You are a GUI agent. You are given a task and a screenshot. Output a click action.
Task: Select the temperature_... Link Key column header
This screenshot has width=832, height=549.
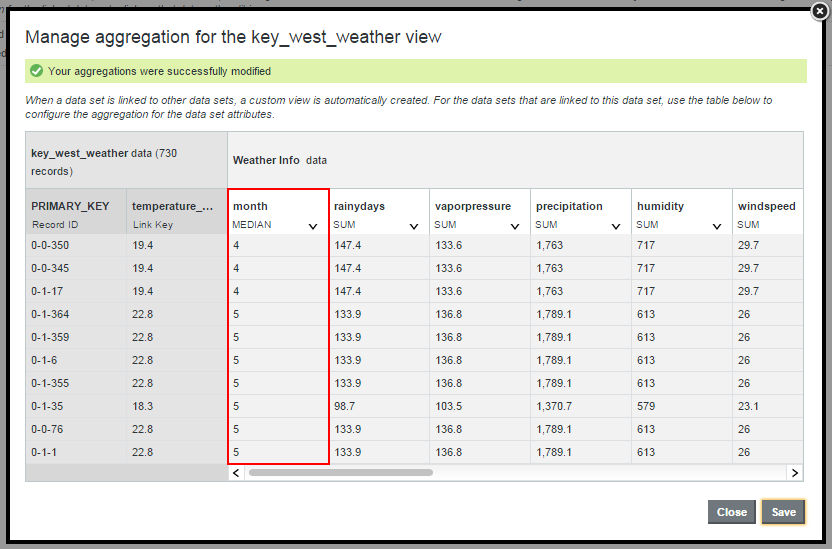pos(177,211)
